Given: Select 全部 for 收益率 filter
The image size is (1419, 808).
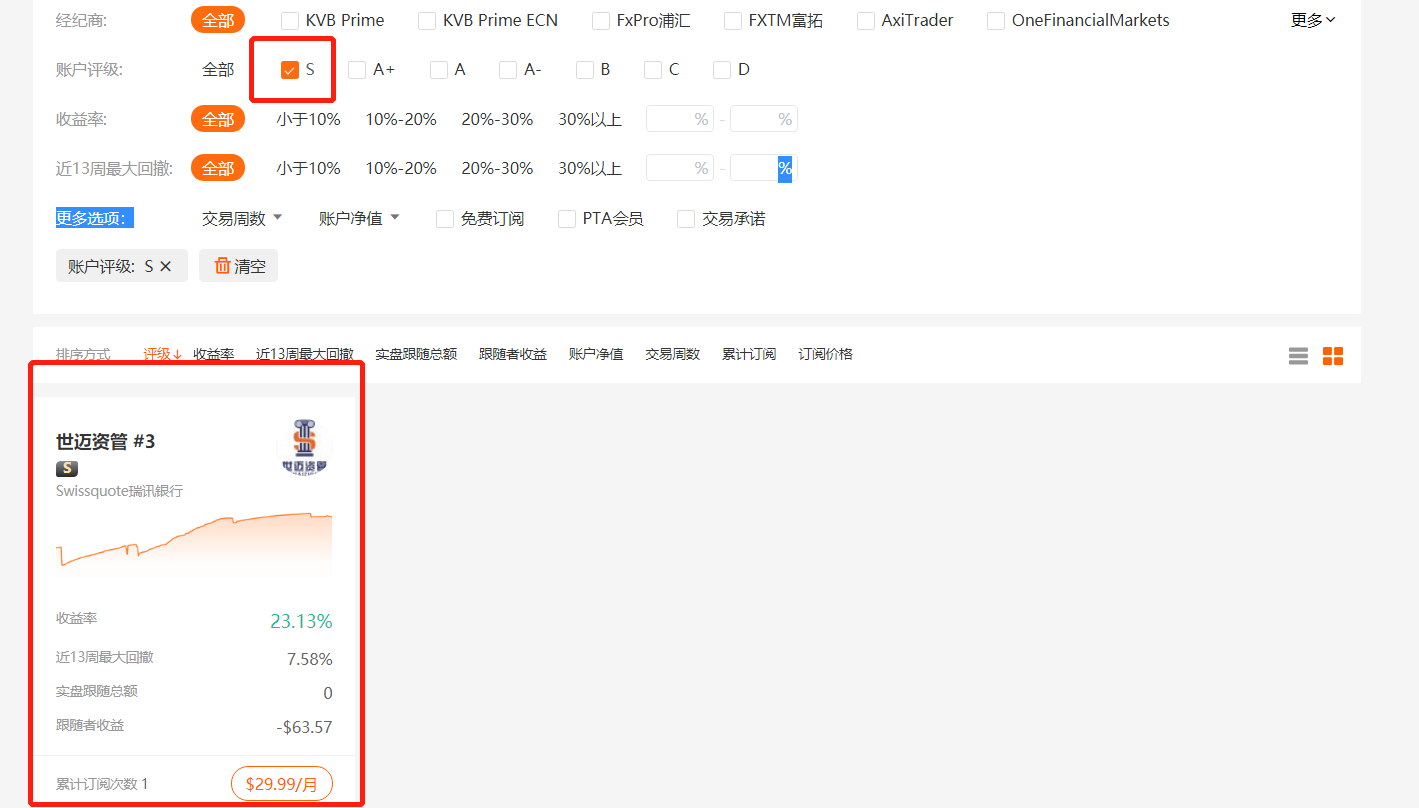Looking at the screenshot, I should 218,119.
